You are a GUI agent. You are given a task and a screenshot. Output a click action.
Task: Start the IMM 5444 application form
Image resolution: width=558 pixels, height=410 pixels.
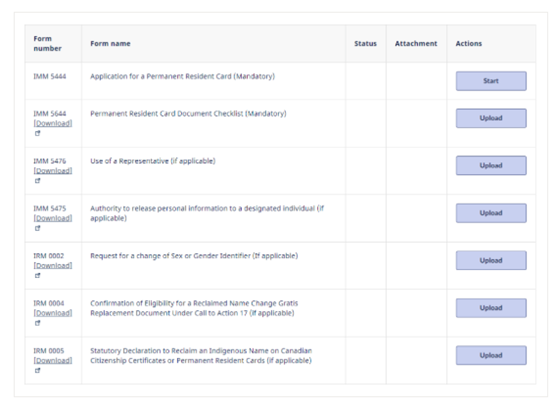coord(491,81)
